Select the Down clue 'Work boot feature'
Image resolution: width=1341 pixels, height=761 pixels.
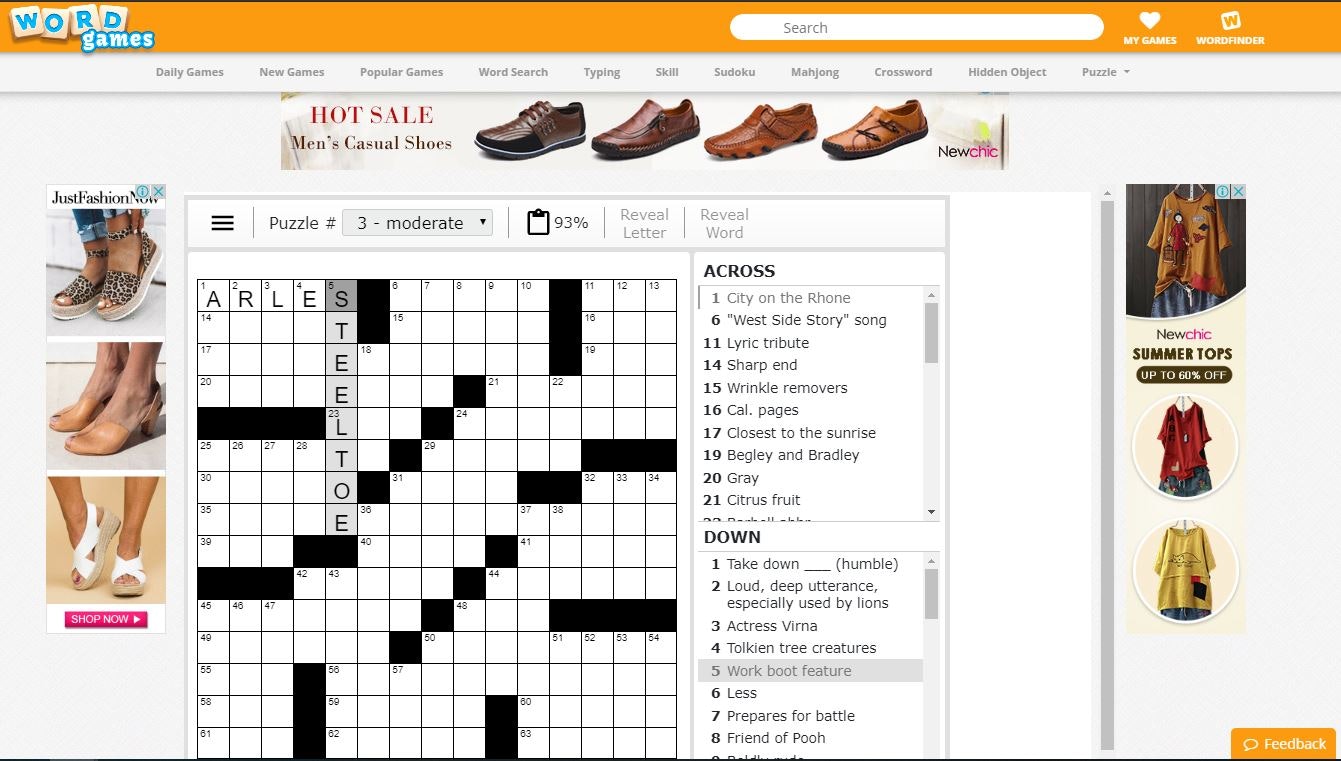point(790,670)
